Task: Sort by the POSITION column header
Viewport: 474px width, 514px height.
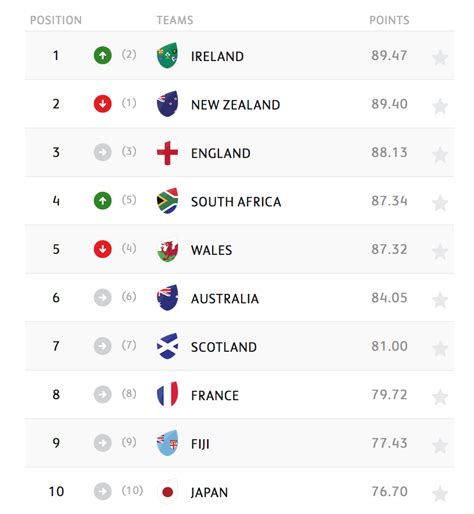Action: (56, 20)
